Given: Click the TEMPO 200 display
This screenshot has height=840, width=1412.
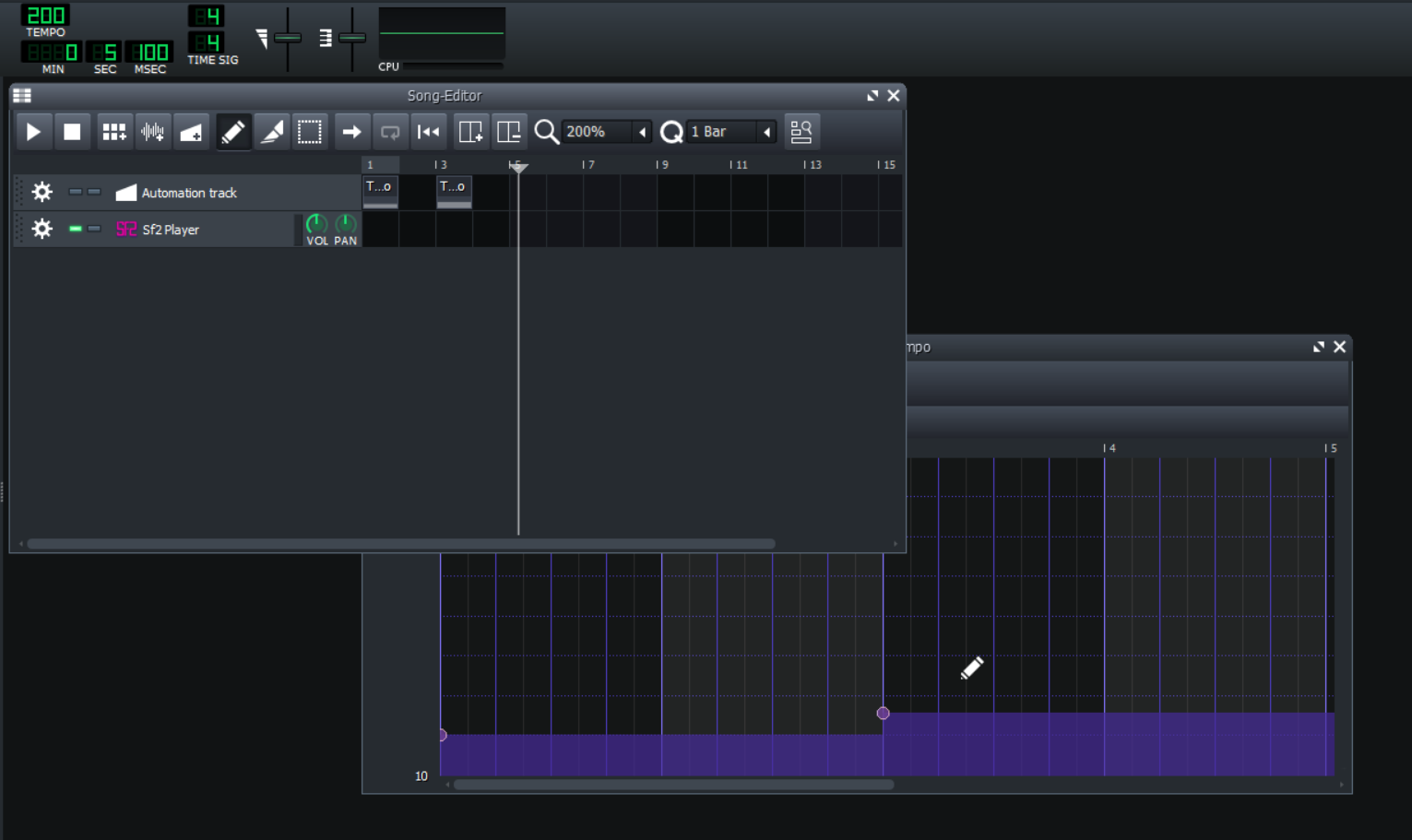Looking at the screenshot, I should [x=45, y=16].
